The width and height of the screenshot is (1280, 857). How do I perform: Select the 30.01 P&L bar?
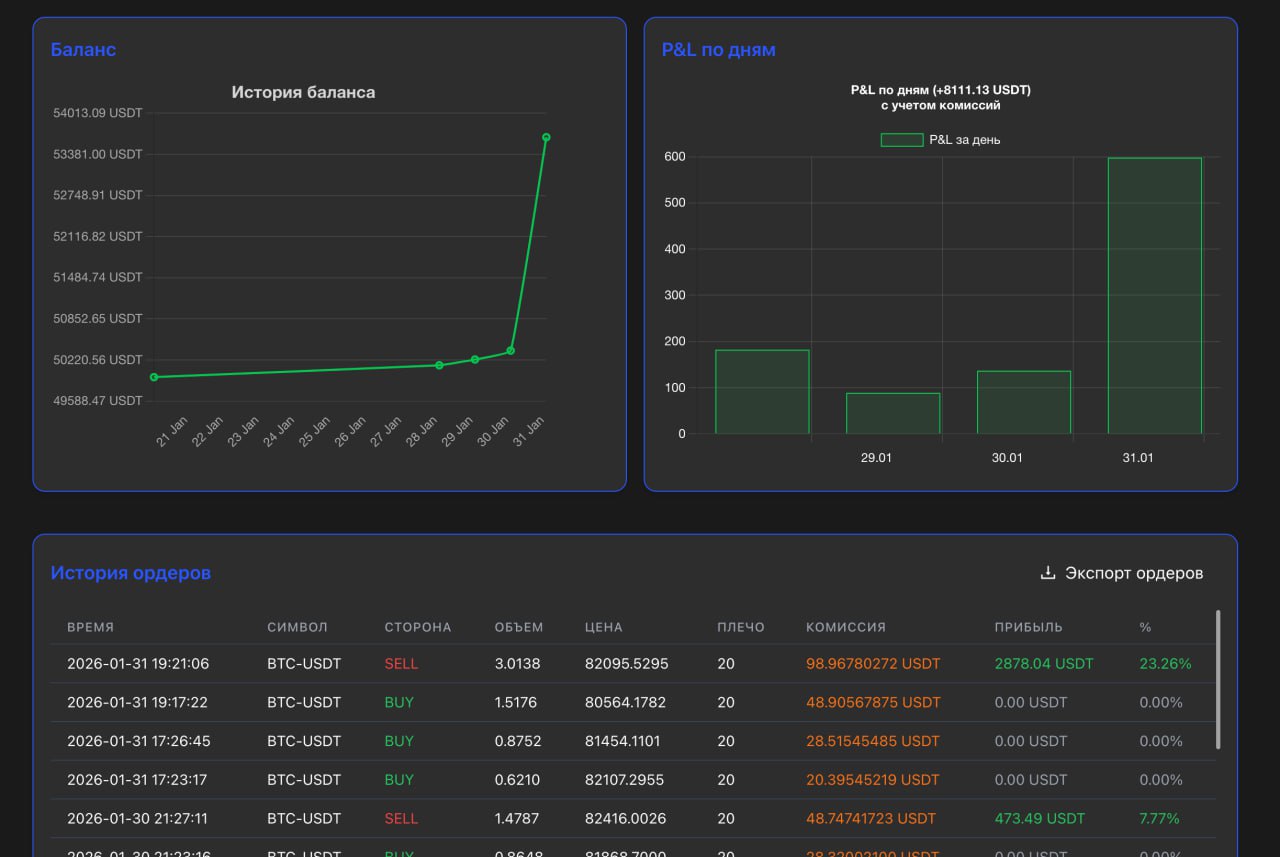(1023, 403)
